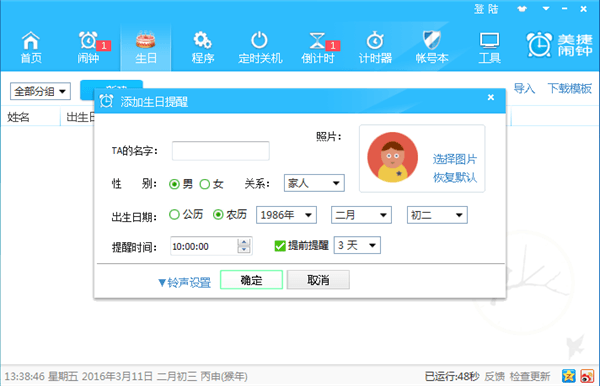The image size is (600, 386).
Task: Click the 登陆 login link
Action: 486,9
